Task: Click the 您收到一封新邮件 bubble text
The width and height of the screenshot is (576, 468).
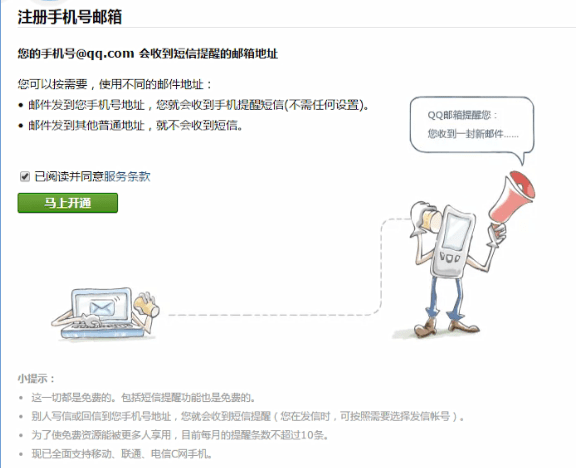Action: tap(473, 133)
